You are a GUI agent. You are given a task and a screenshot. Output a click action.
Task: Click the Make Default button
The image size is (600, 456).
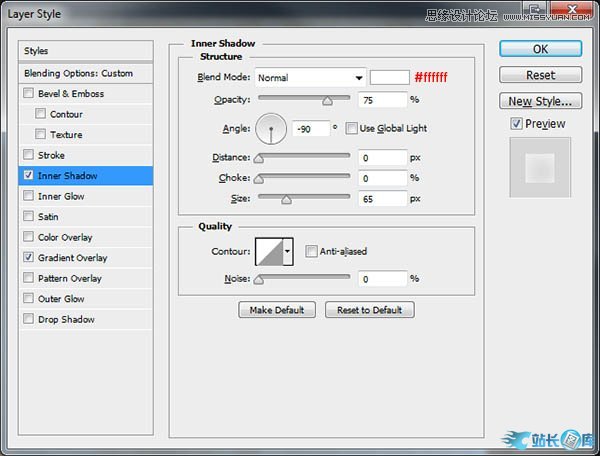(277, 310)
